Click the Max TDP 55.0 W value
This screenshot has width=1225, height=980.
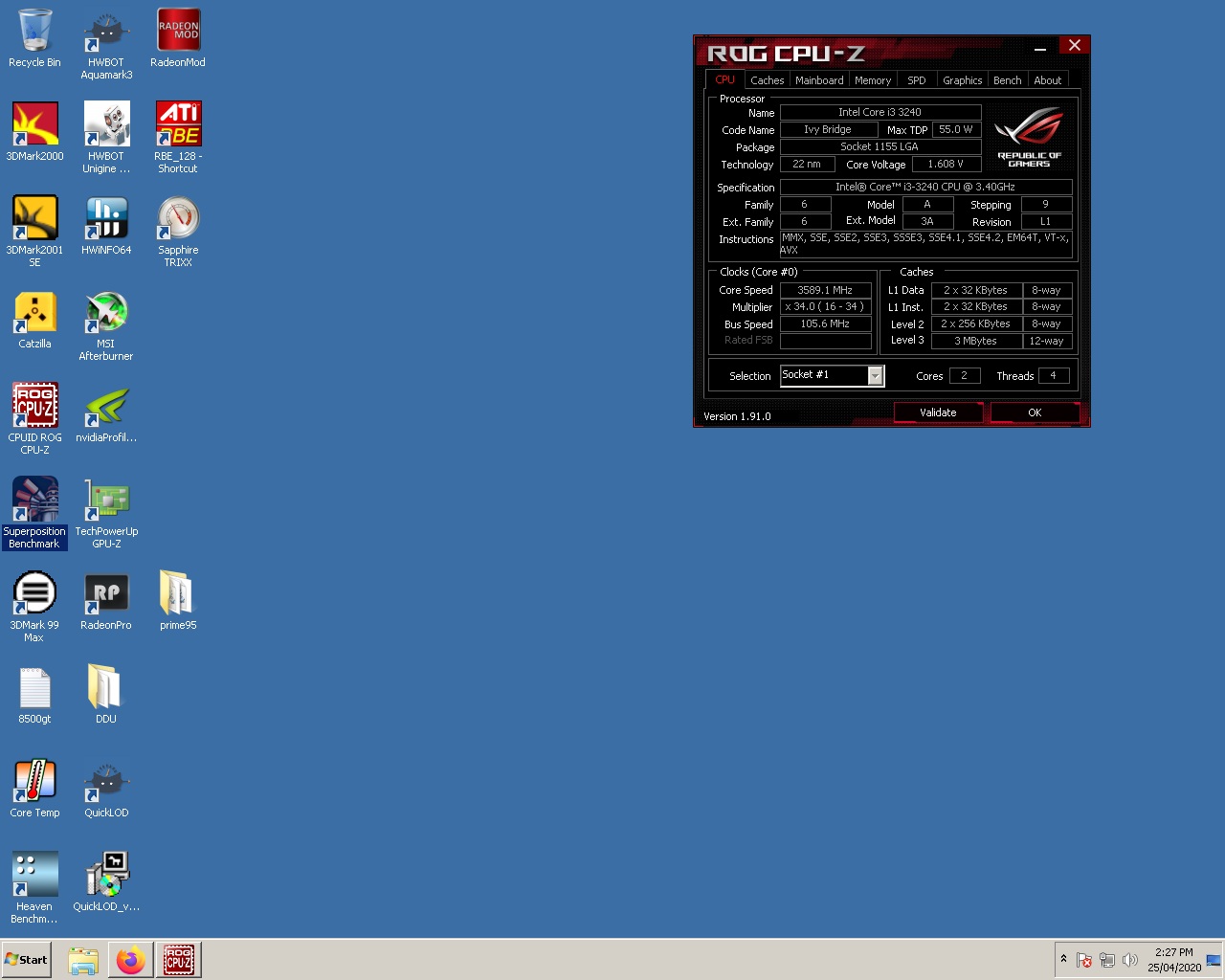[955, 129]
